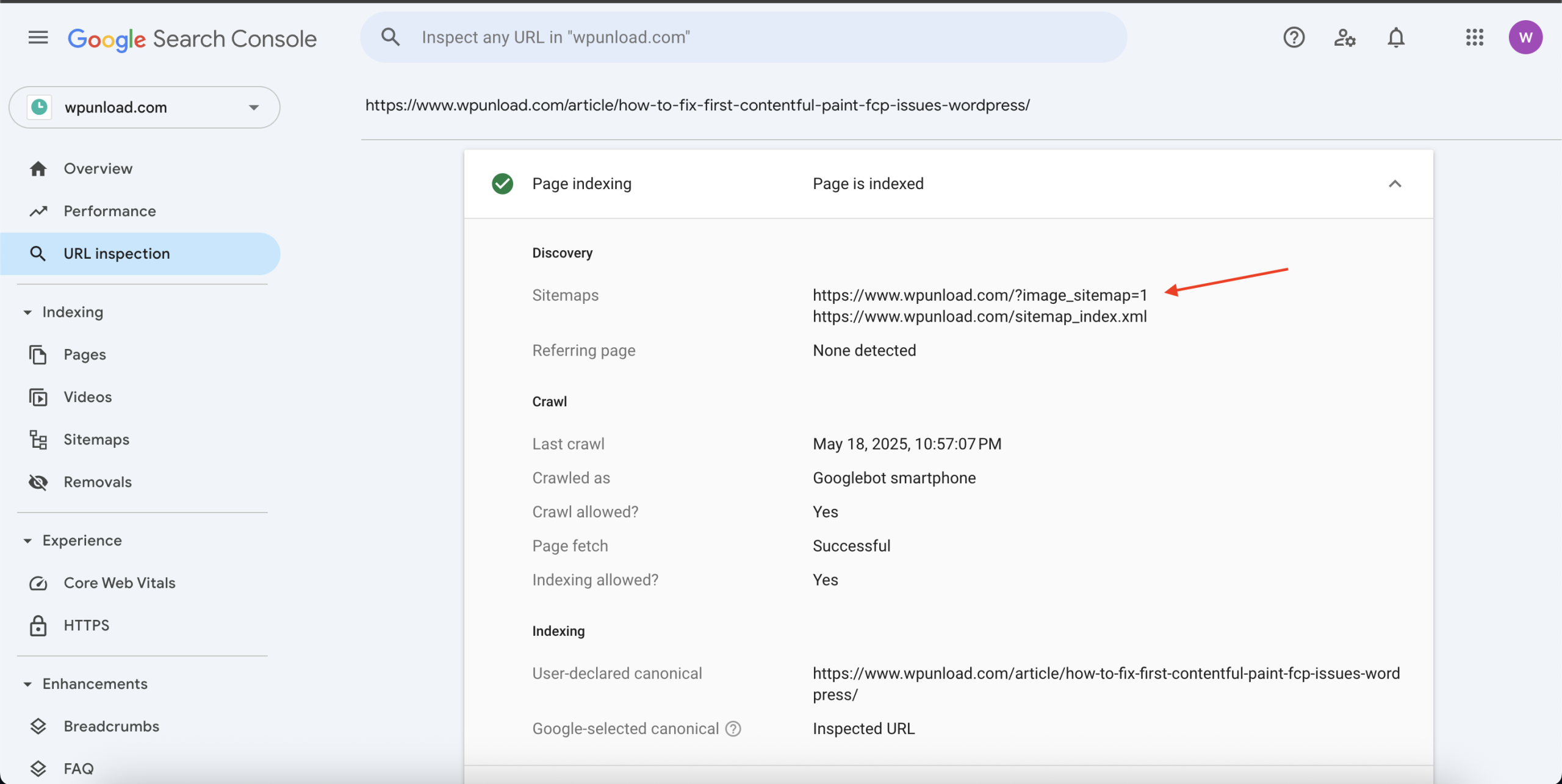Click the image_sitemap=1 sitemap URL
Viewport: 1562px width, 784px height.
pyautogui.click(x=980, y=295)
